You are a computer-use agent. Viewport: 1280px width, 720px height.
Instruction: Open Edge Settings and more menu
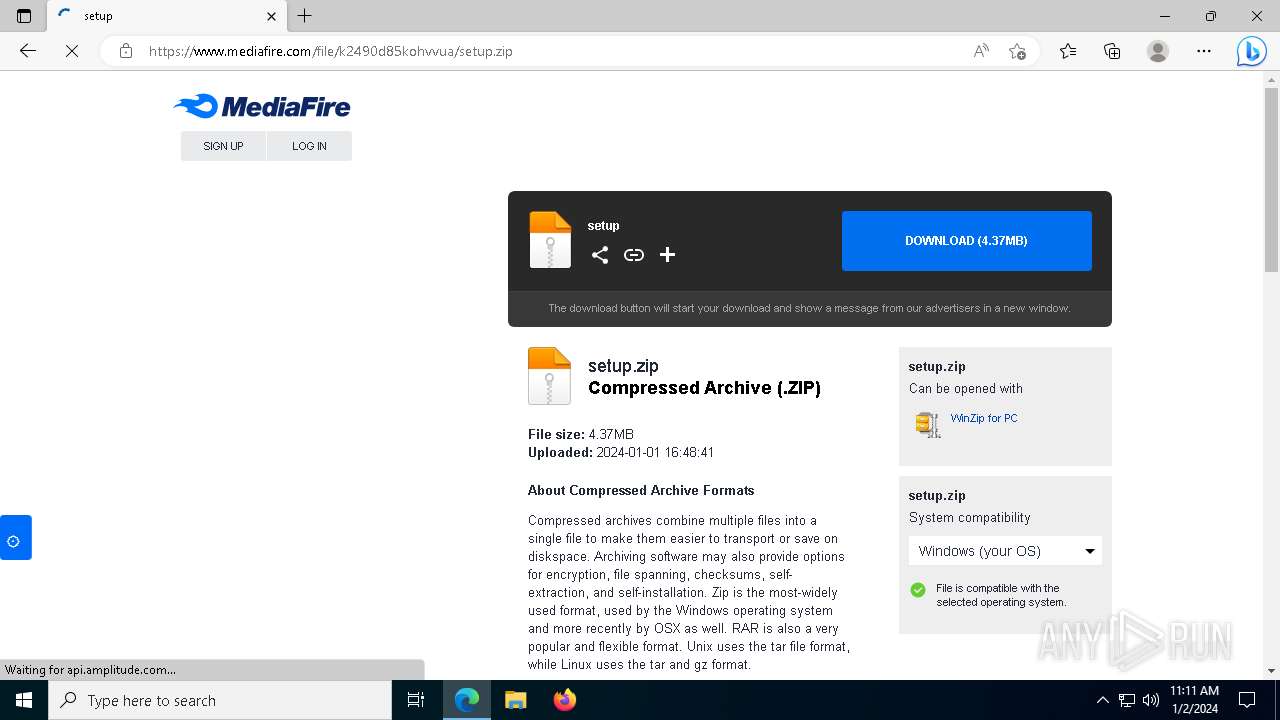tap(1204, 51)
